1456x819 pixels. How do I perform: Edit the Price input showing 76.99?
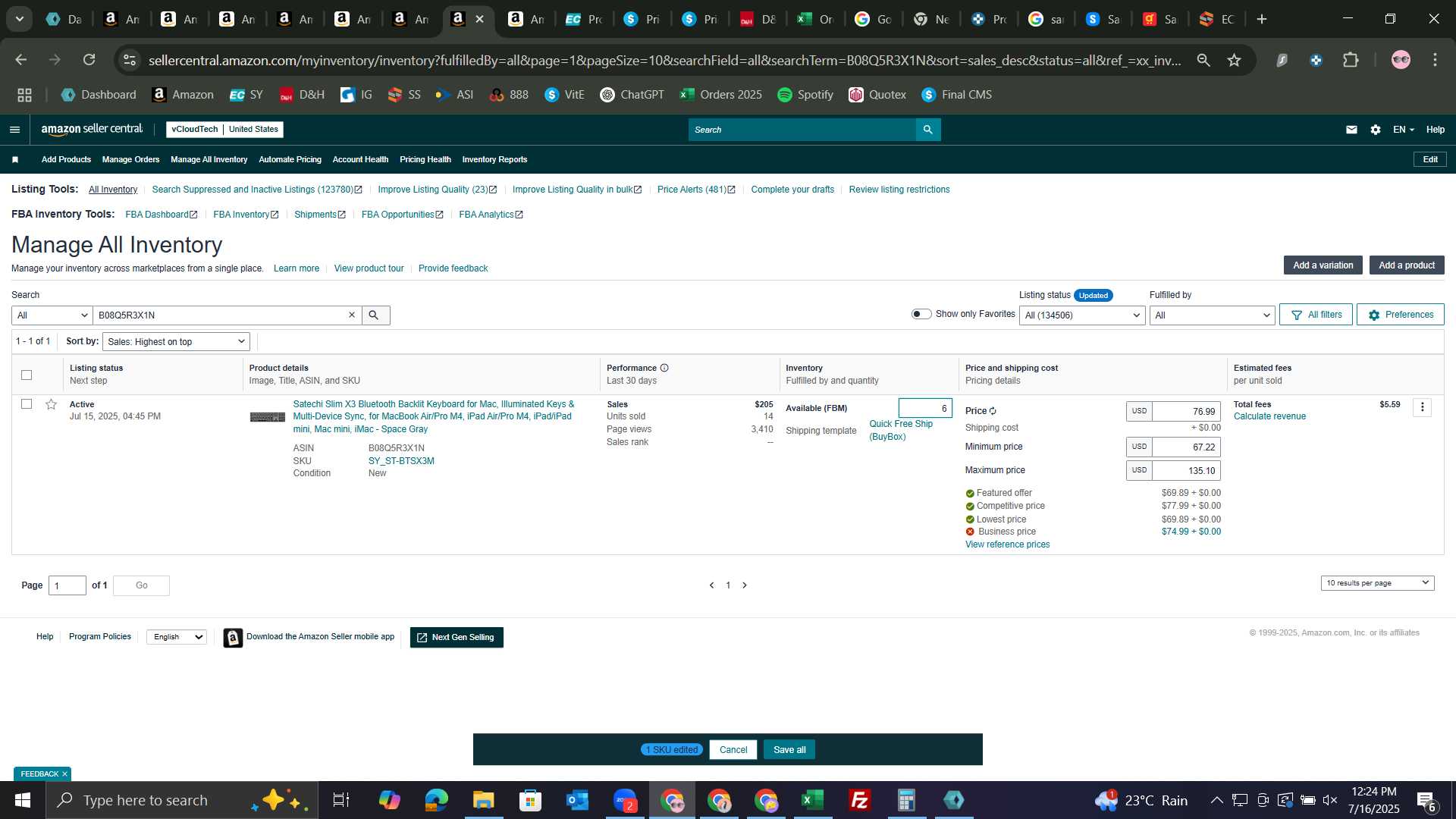1186,411
